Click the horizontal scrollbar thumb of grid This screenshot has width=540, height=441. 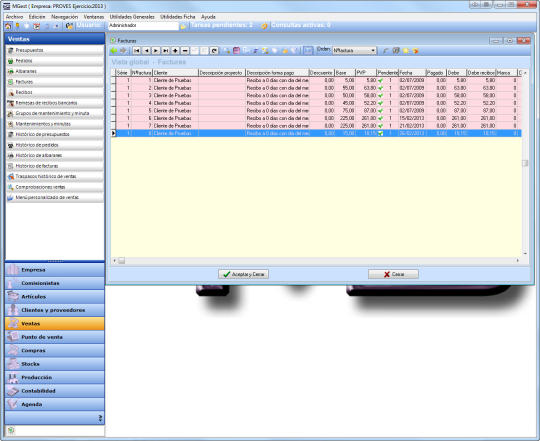121,261
